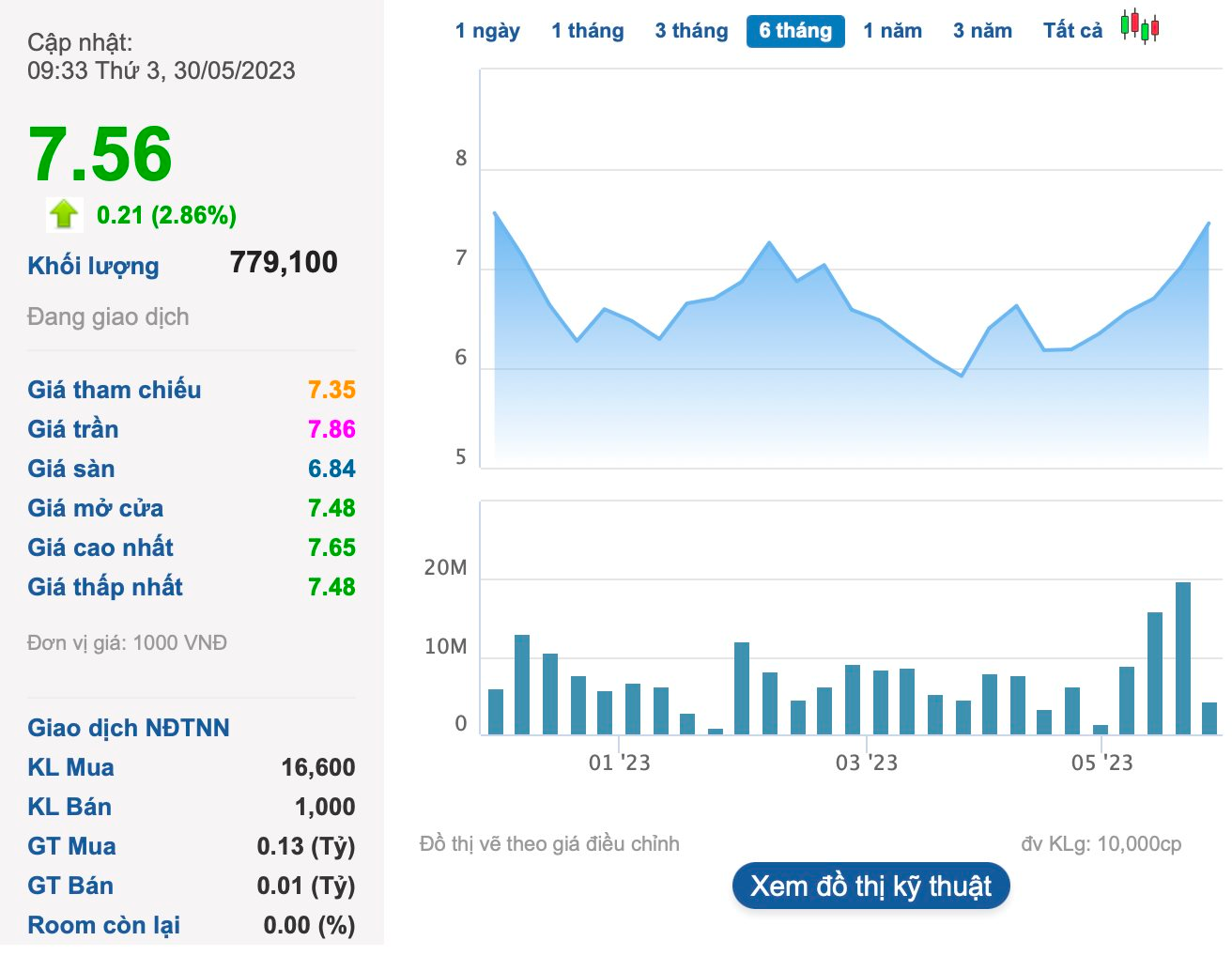Click the Room còn lại label
Image resolution: width=1232 pixels, height=956 pixels.
point(104,925)
